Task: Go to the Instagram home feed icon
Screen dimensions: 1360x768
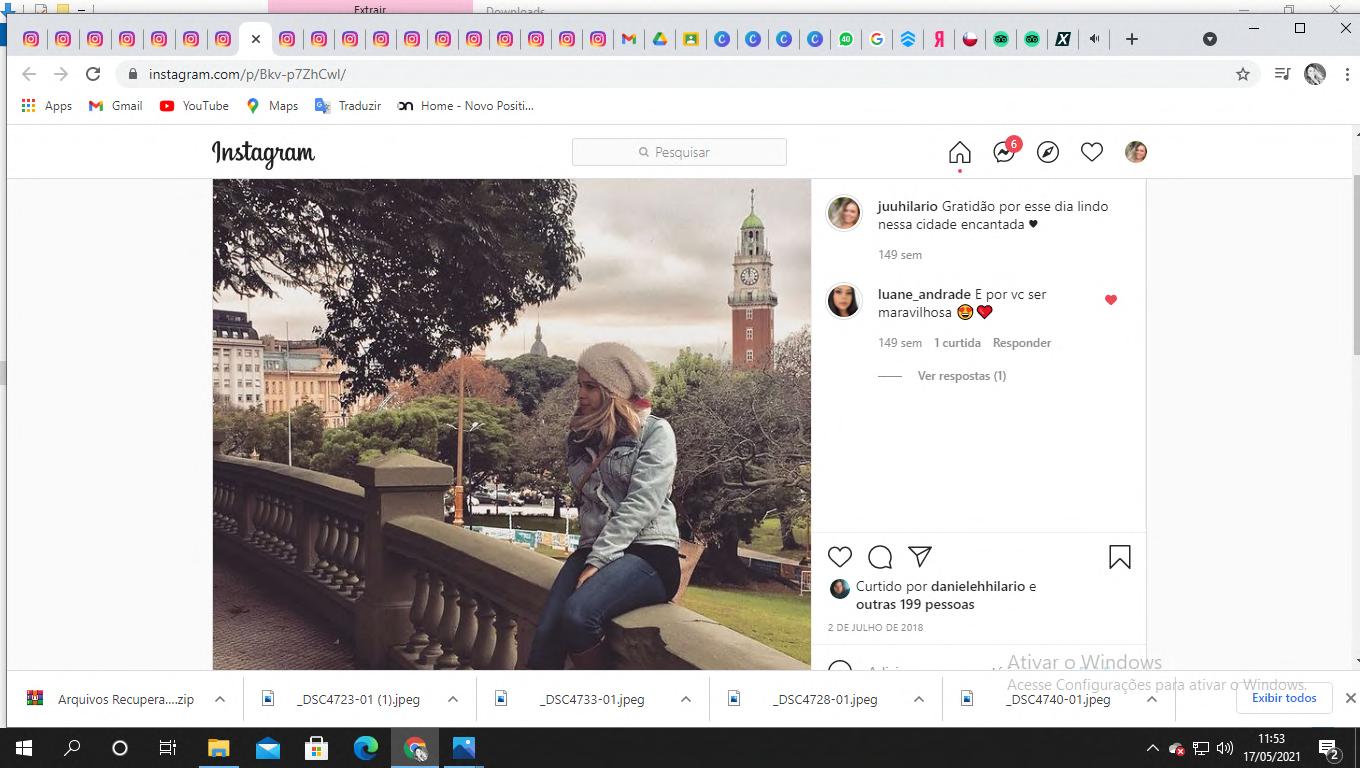Action: pos(959,152)
